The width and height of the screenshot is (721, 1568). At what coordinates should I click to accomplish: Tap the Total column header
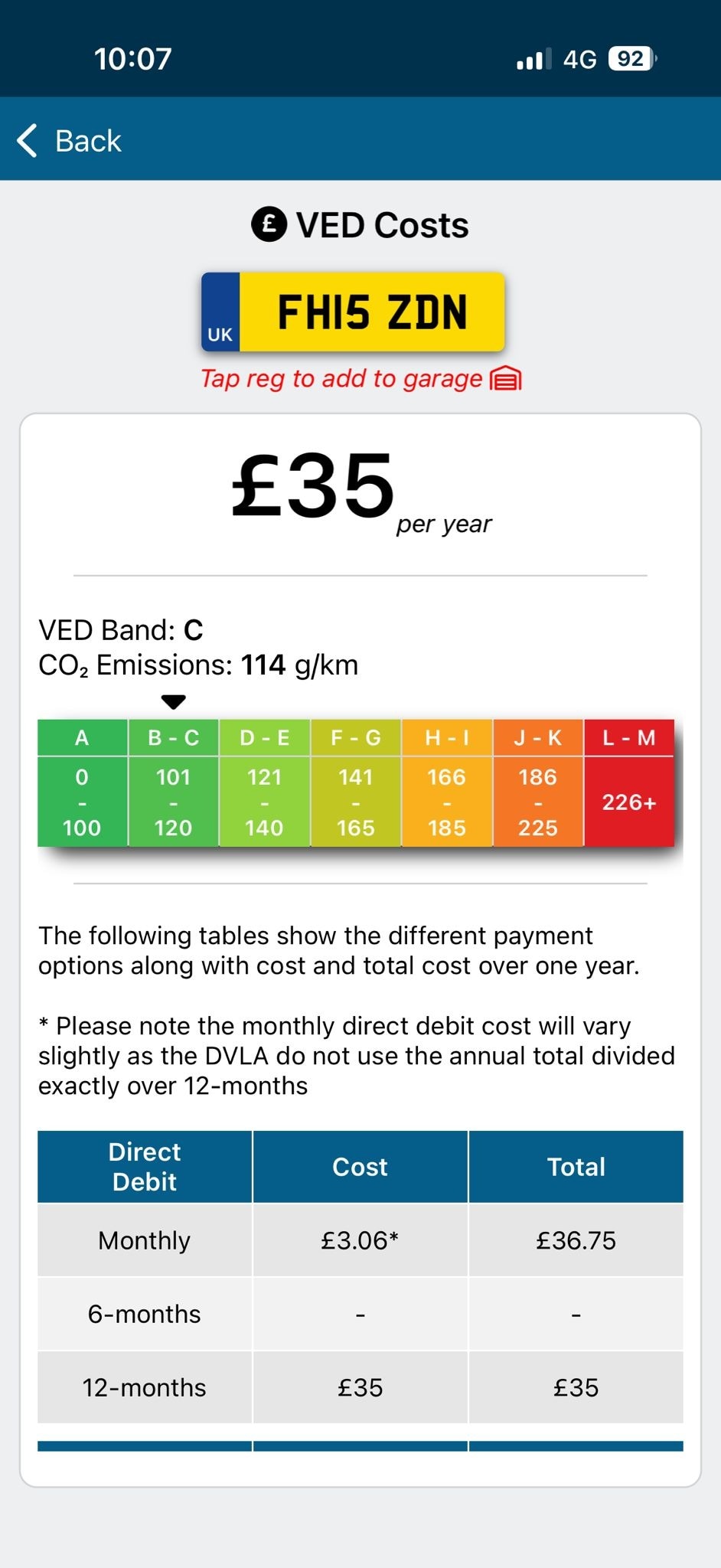coord(576,1166)
